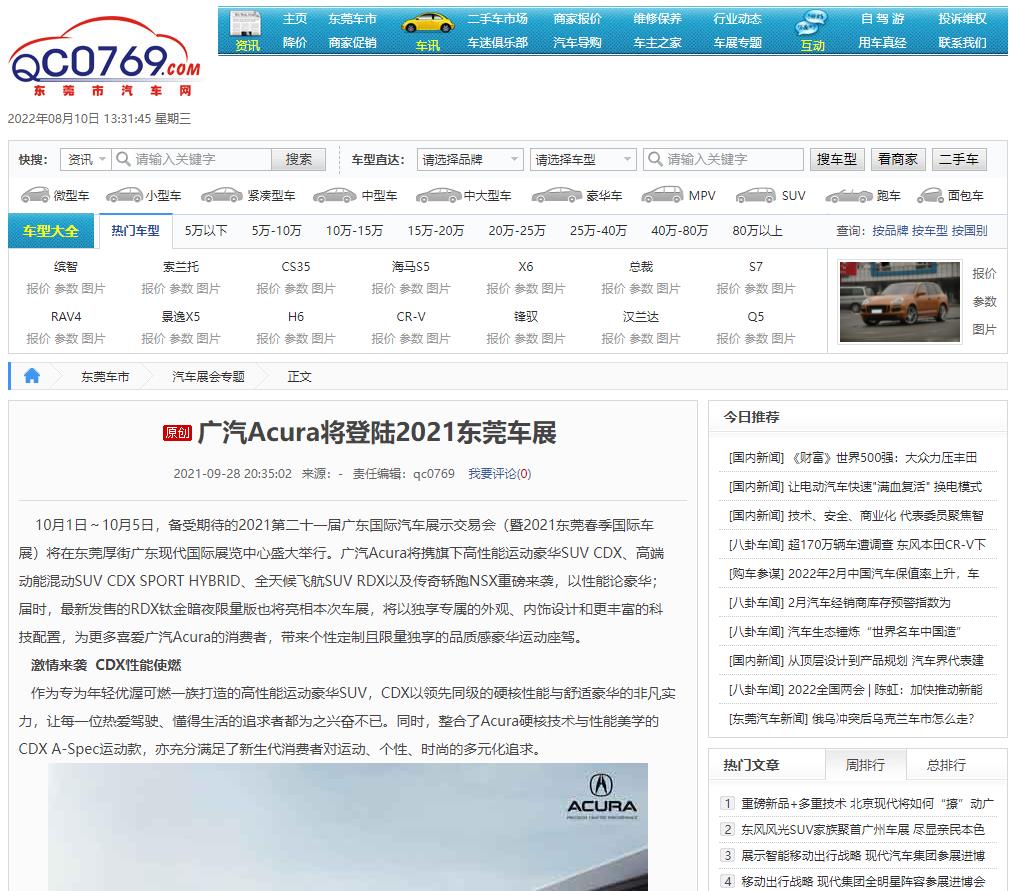Click the 按车型 query link
This screenshot has width=1011, height=891.
pos(930,231)
